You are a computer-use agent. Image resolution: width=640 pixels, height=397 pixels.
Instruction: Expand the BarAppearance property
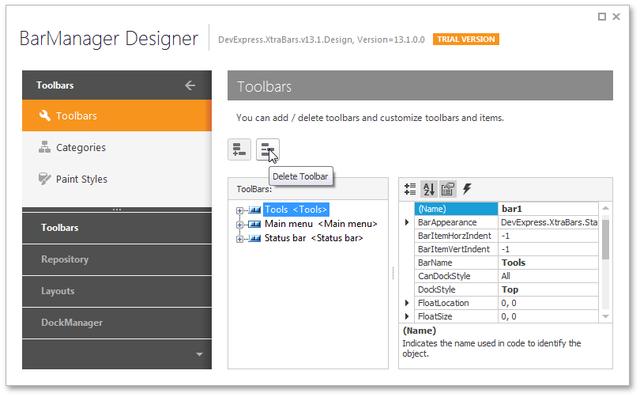pos(407,222)
